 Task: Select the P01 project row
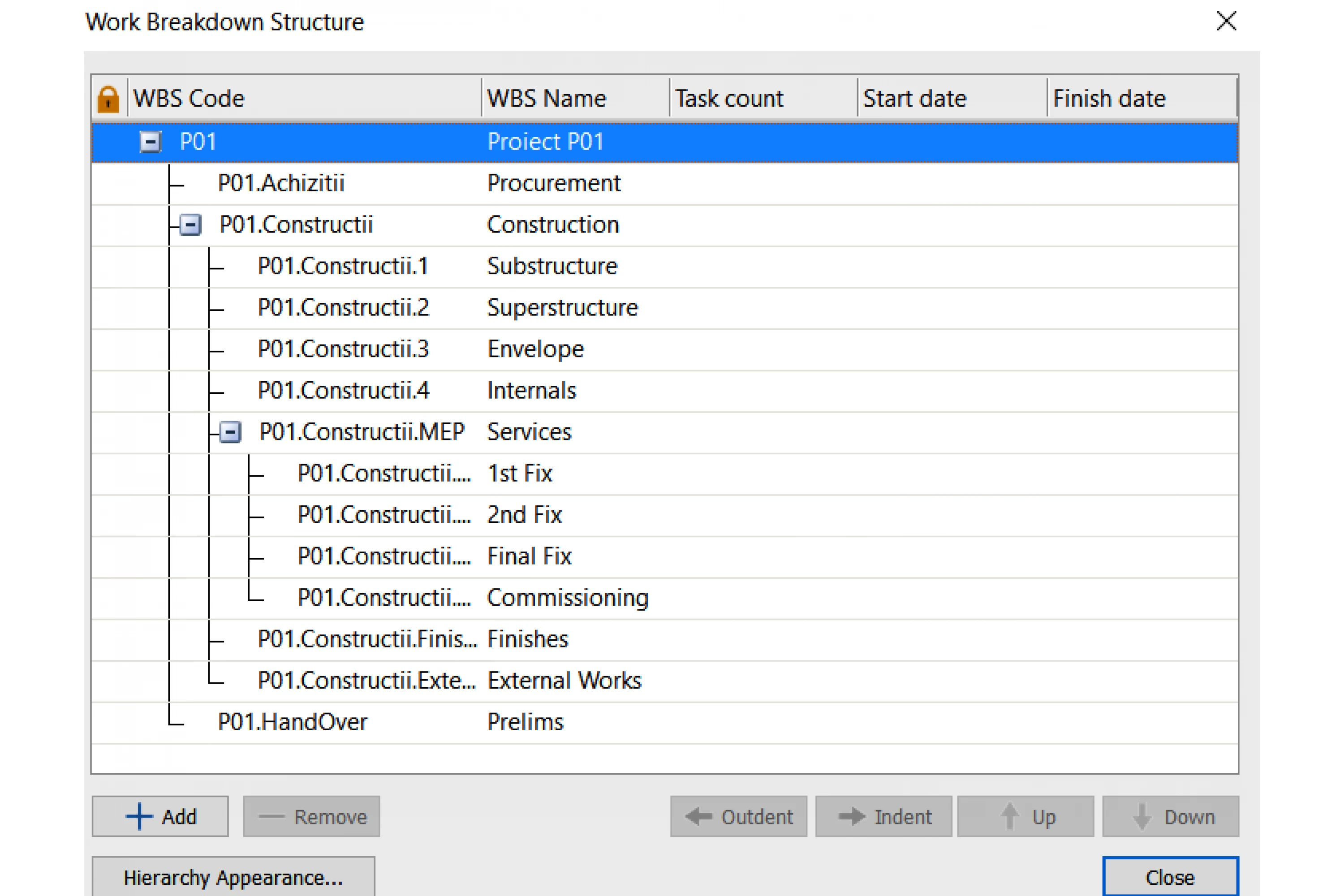tap(664, 142)
